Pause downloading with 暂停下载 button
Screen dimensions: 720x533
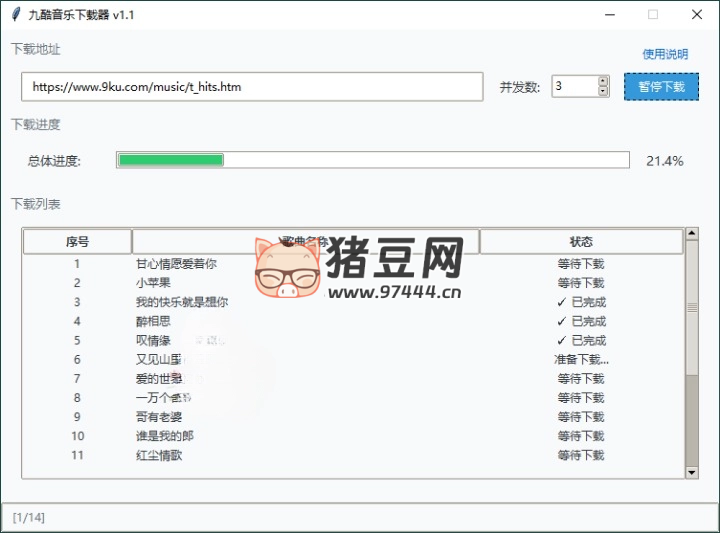pos(661,87)
